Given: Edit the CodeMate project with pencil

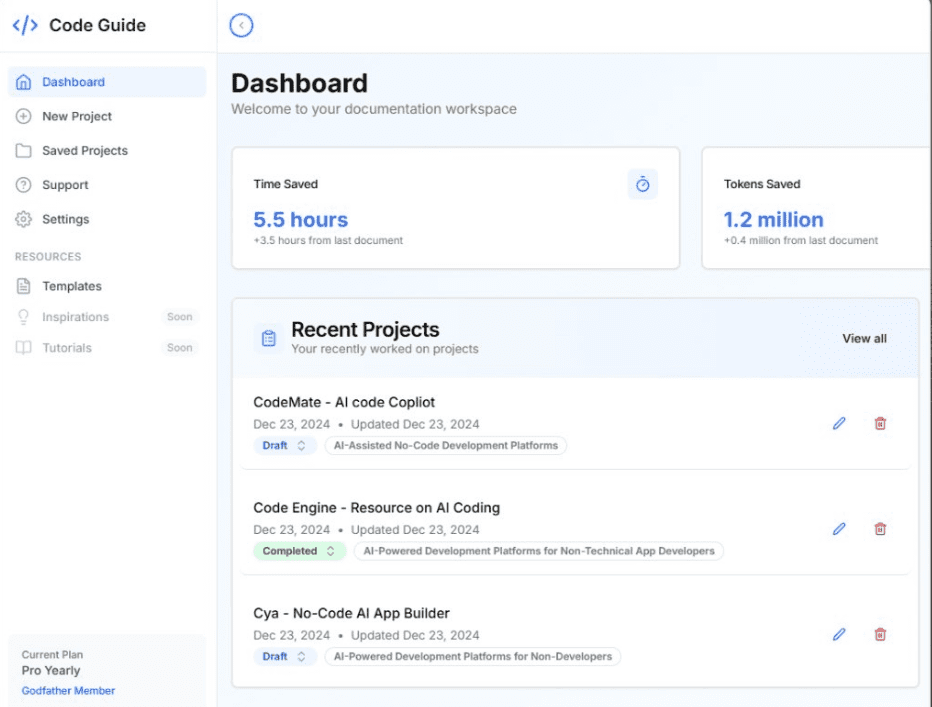Looking at the screenshot, I should click(x=839, y=423).
